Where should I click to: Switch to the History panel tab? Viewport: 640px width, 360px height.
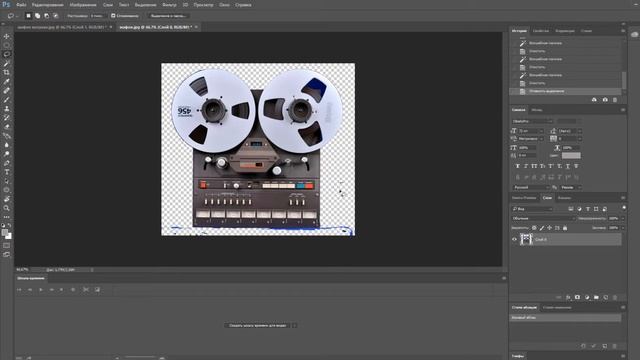[x=519, y=31]
